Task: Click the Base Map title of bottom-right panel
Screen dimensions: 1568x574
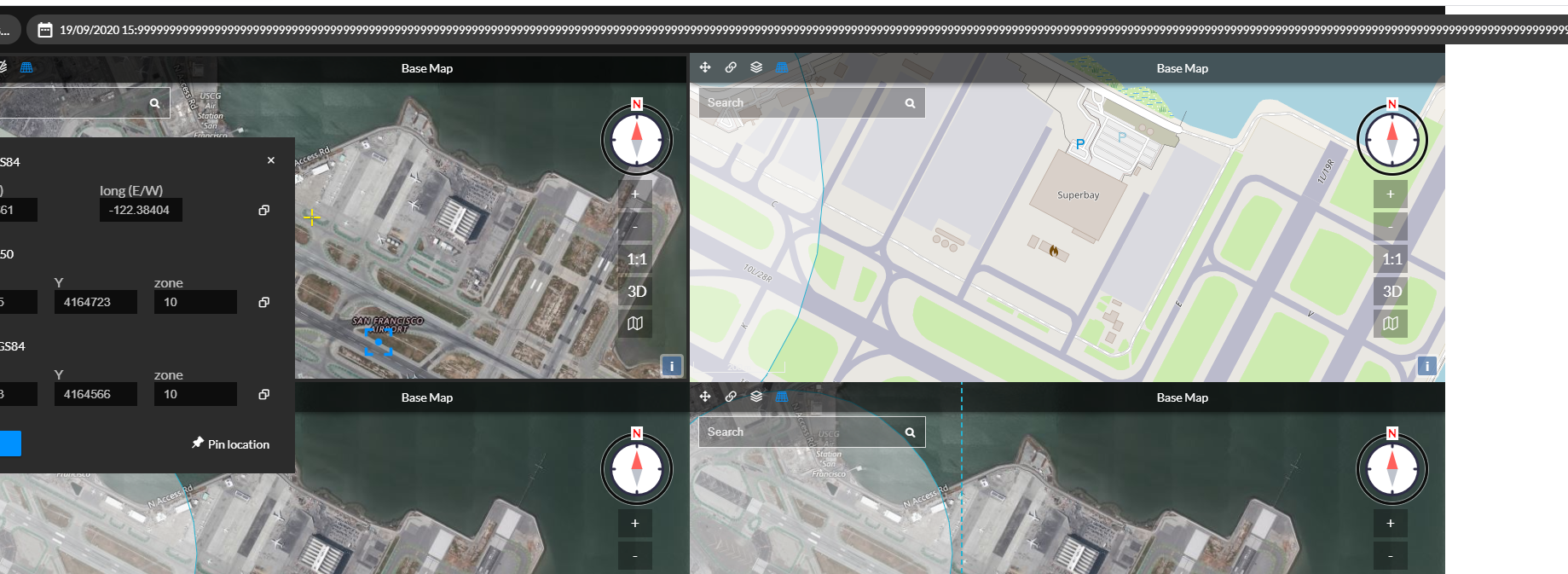Action: click(1182, 397)
